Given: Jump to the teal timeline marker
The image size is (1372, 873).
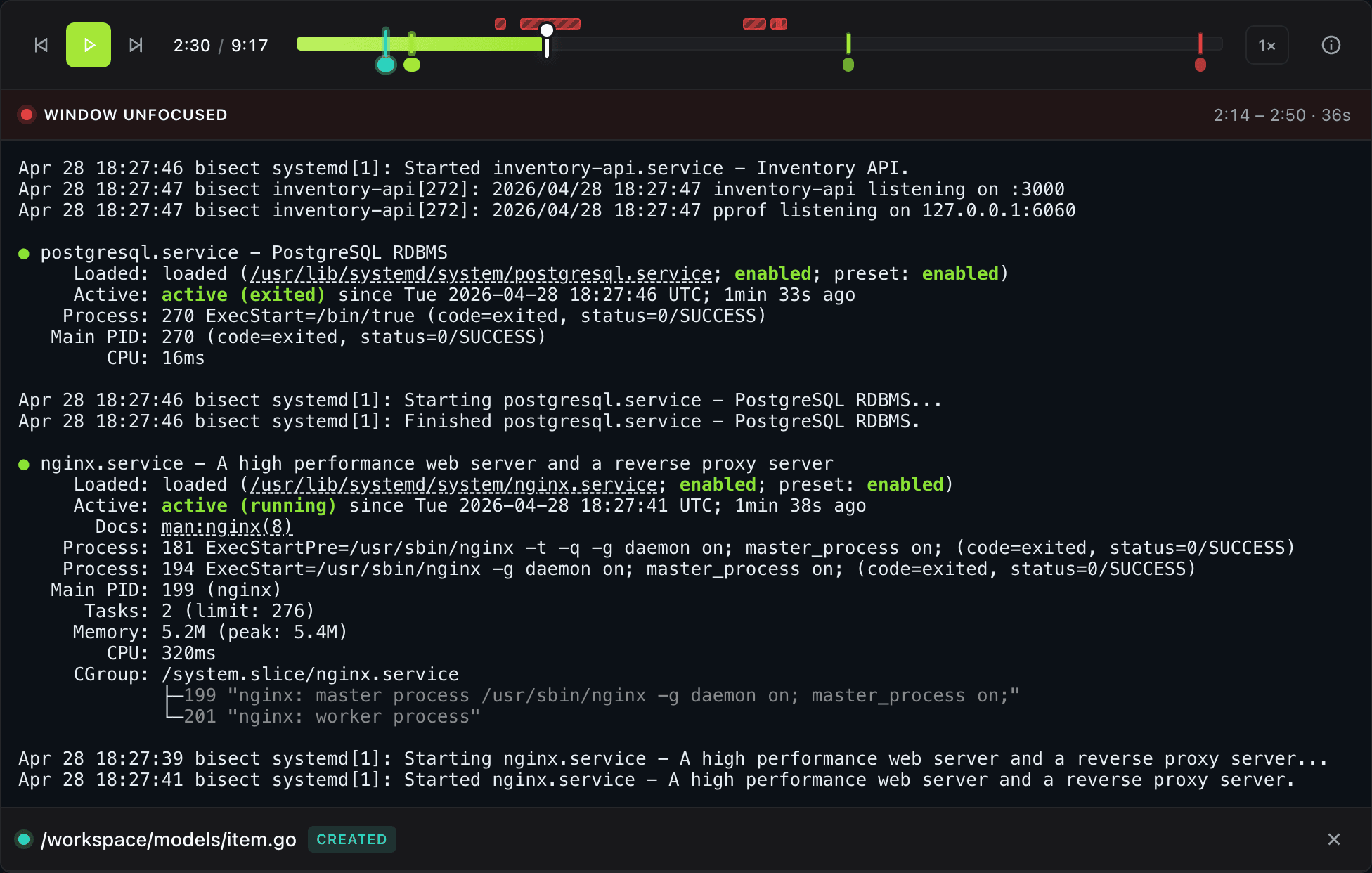Looking at the screenshot, I should 386,65.
